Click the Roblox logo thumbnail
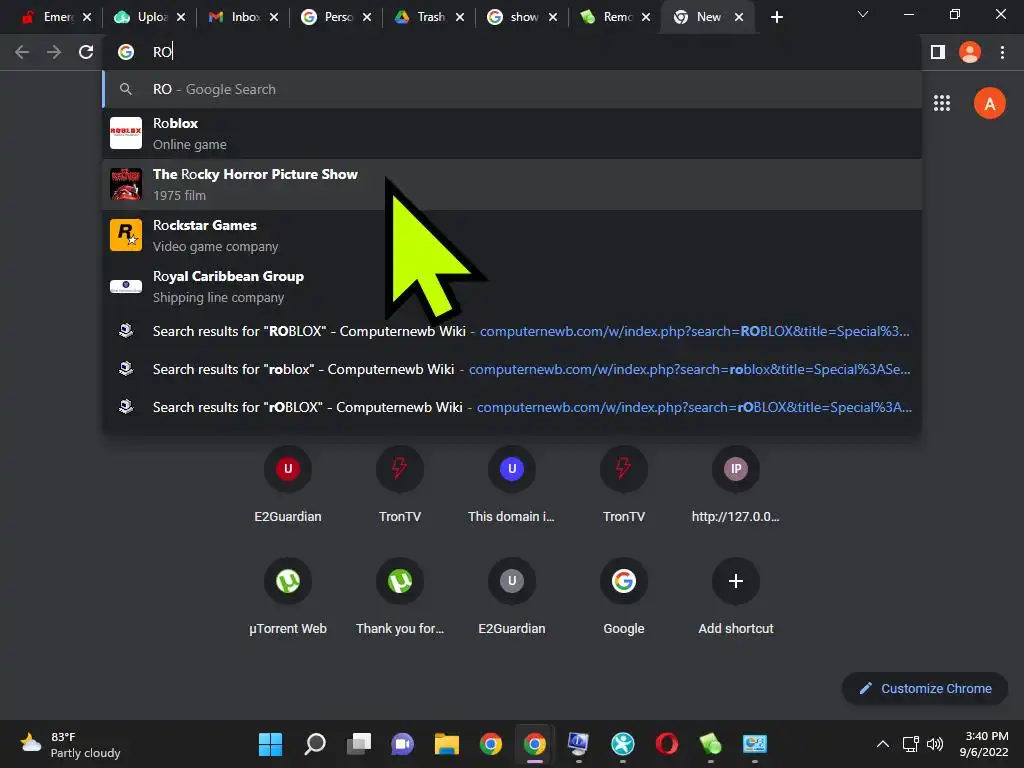The image size is (1024, 768). click(126, 133)
